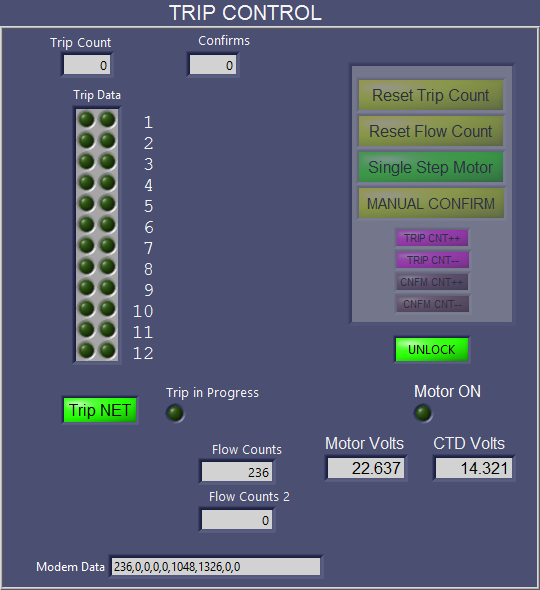Click the CNFM CNT-- button

point(432,304)
